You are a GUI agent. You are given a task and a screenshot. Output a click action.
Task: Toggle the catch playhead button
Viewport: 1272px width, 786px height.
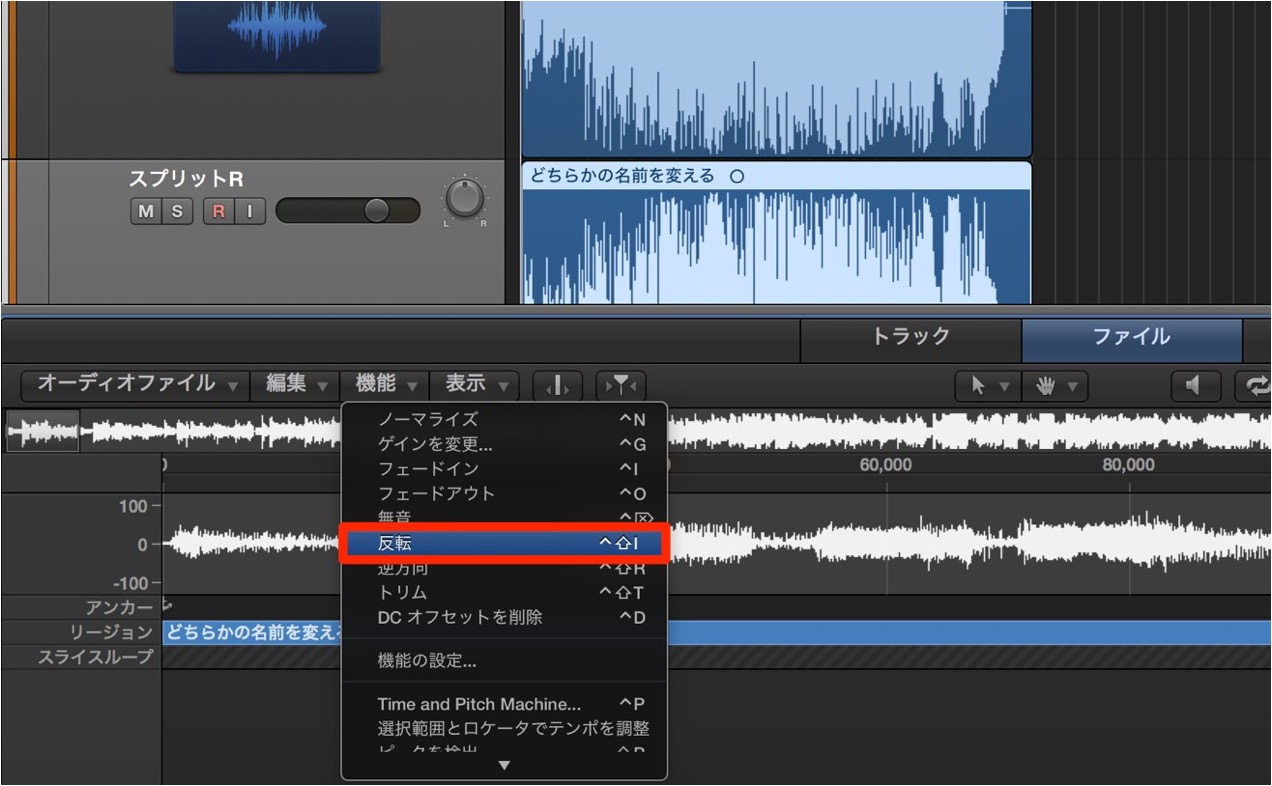pyautogui.click(x=558, y=385)
